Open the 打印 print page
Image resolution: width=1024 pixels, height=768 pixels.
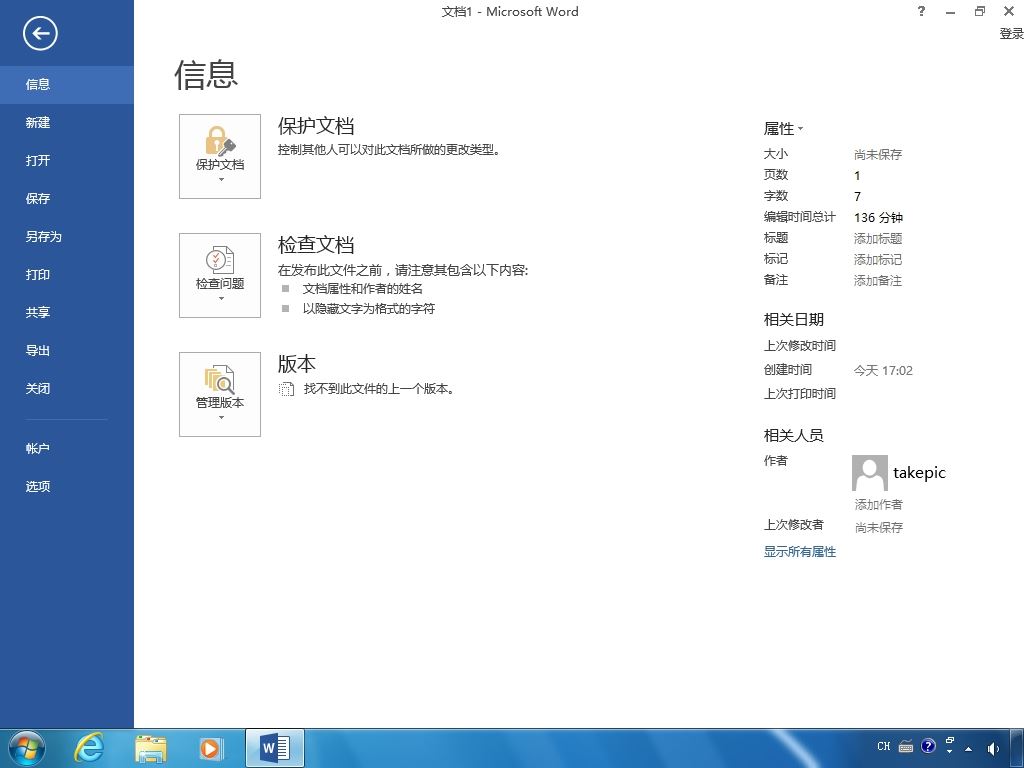(67, 274)
